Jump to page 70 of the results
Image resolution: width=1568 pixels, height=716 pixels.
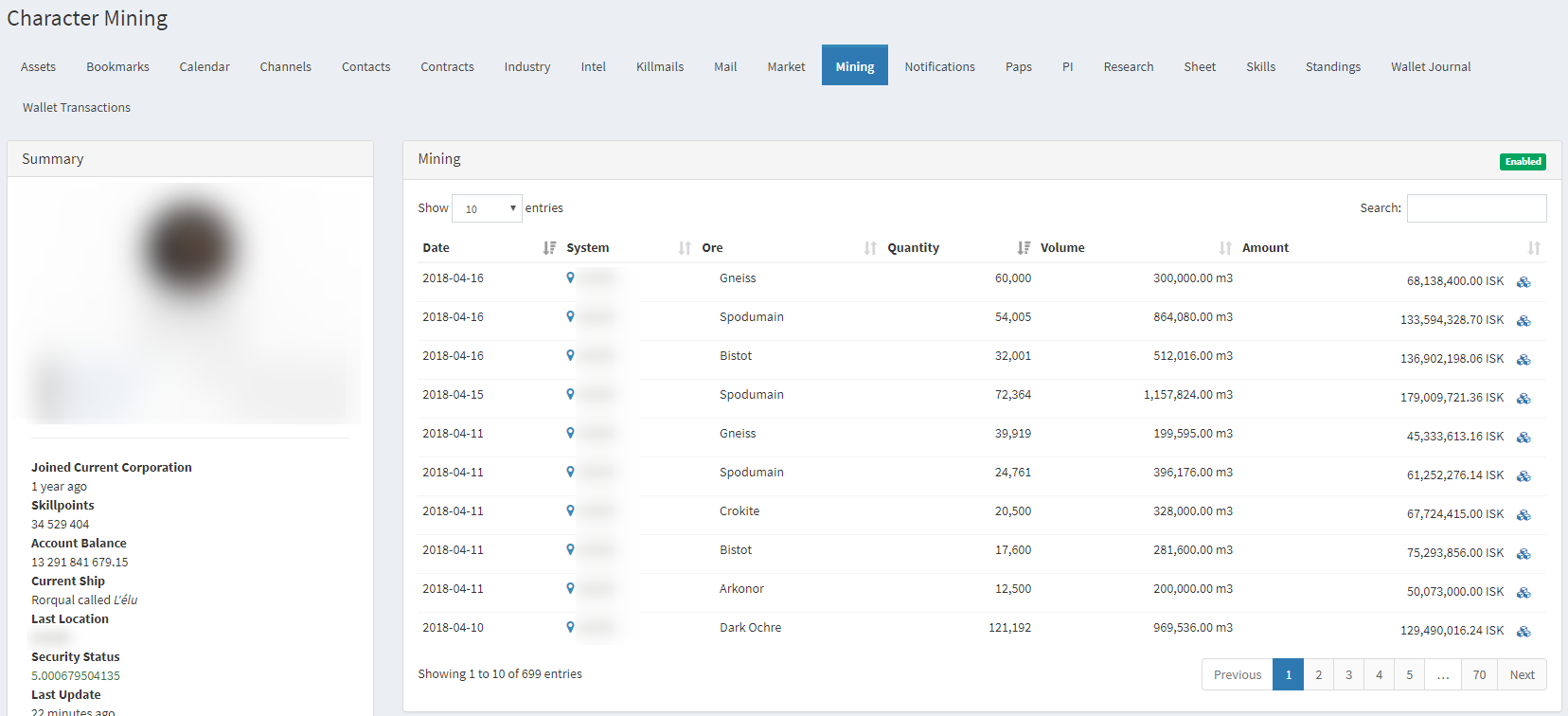1479,674
